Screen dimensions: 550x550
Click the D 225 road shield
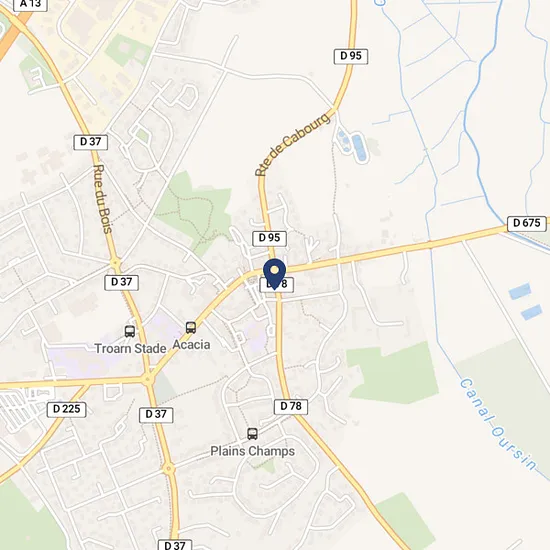[66, 409]
